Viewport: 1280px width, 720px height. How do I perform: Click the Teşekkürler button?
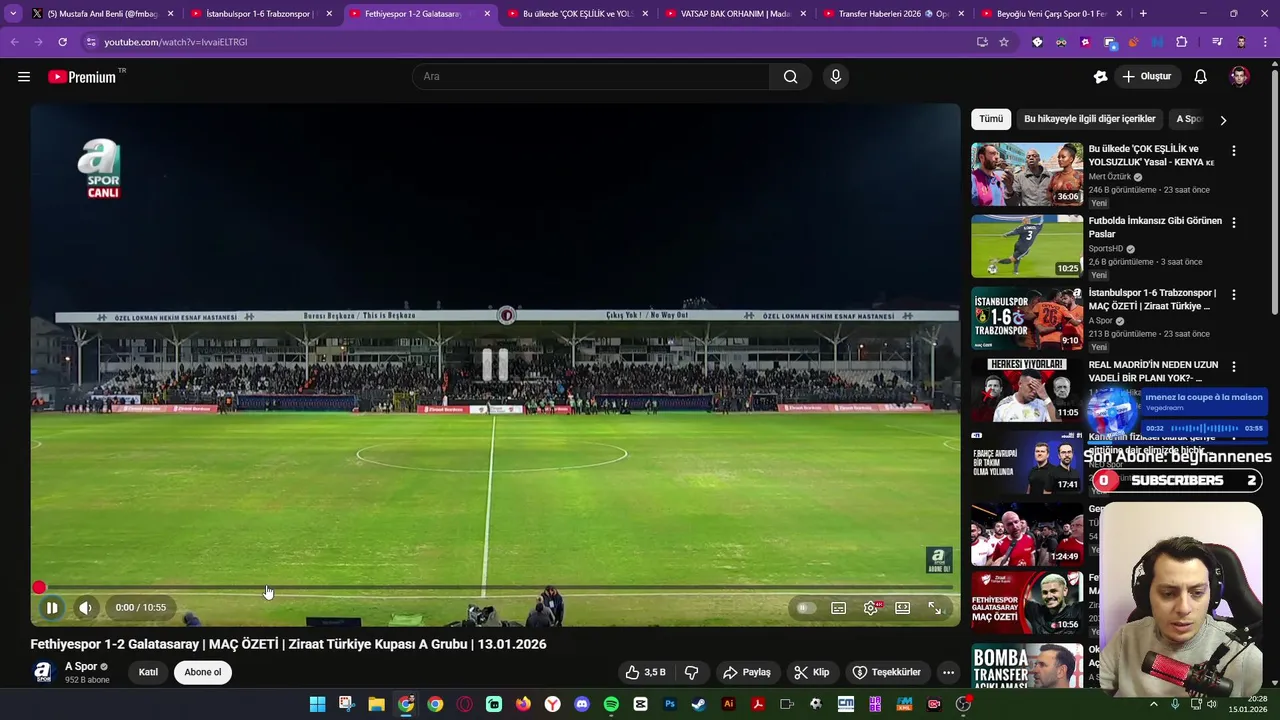pos(886,672)
